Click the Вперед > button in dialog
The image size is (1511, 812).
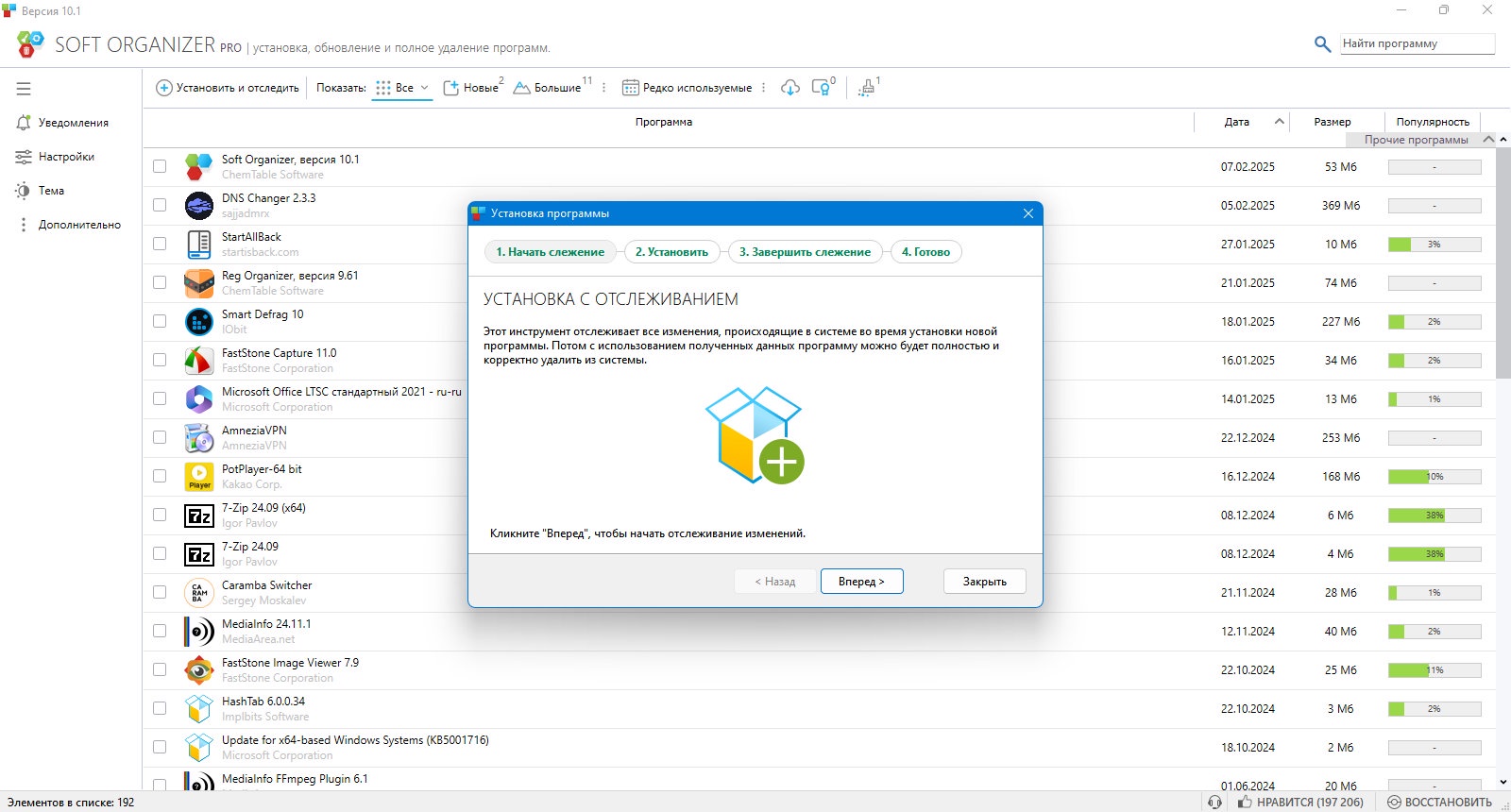pos(861,582)
